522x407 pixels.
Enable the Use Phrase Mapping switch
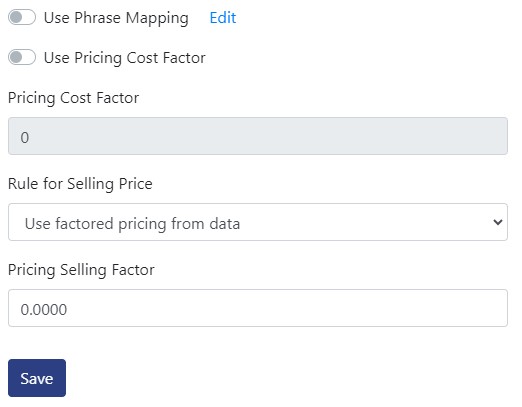(x=22, y=17)
